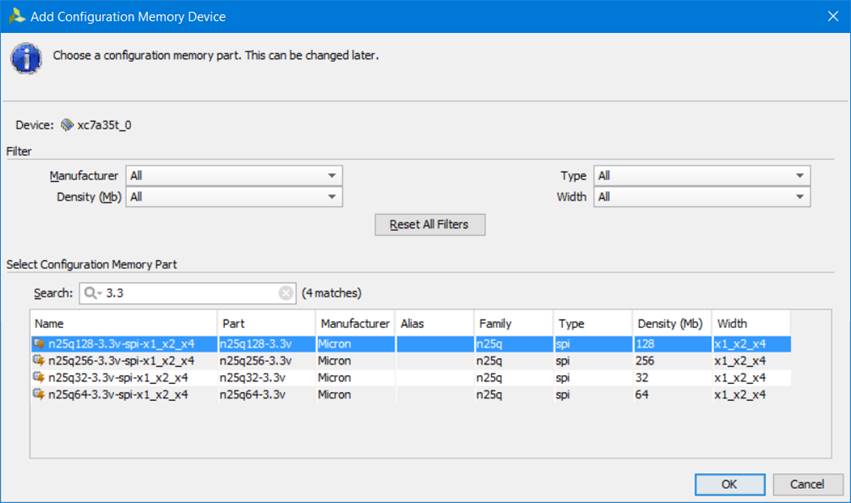Click inside the Search text field
851x503 pixels.
pos(190,293)
